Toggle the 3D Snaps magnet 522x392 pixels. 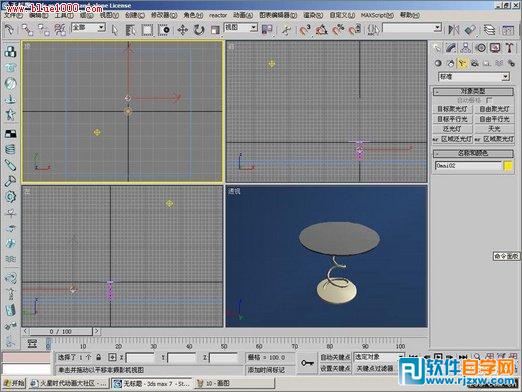(304, 30)
